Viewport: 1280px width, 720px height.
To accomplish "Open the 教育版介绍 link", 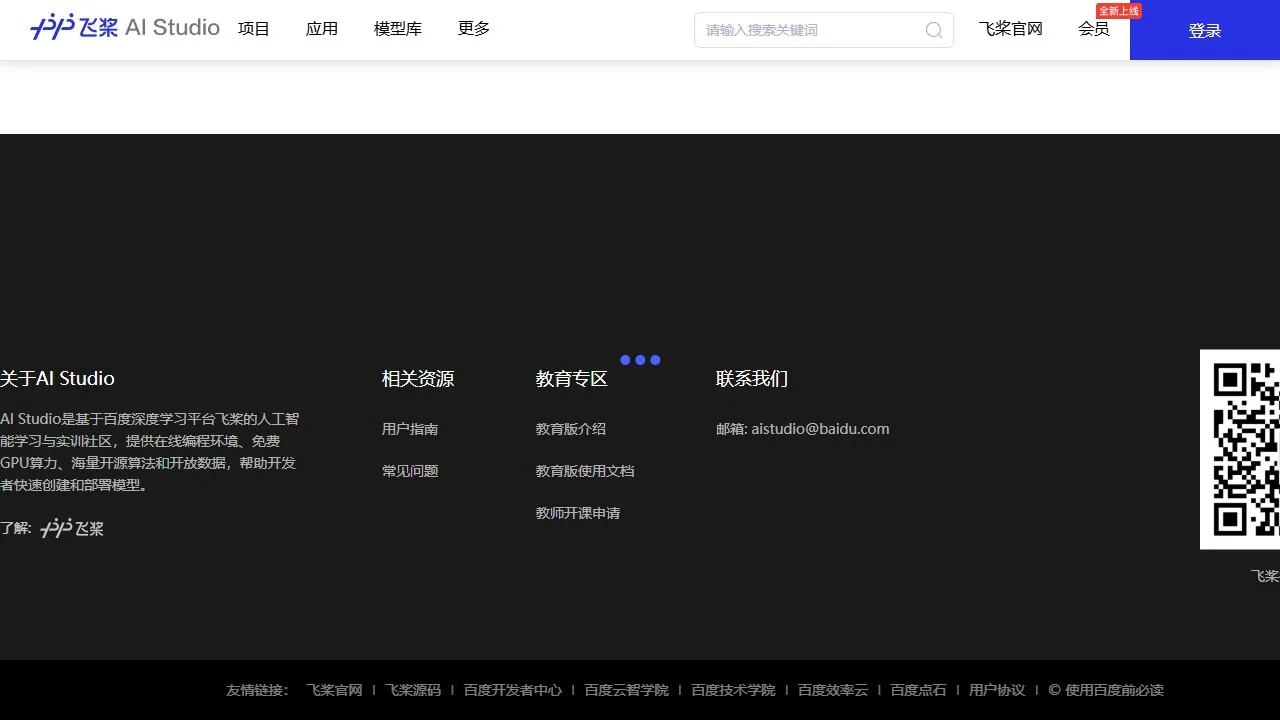I will click(571, 429).
